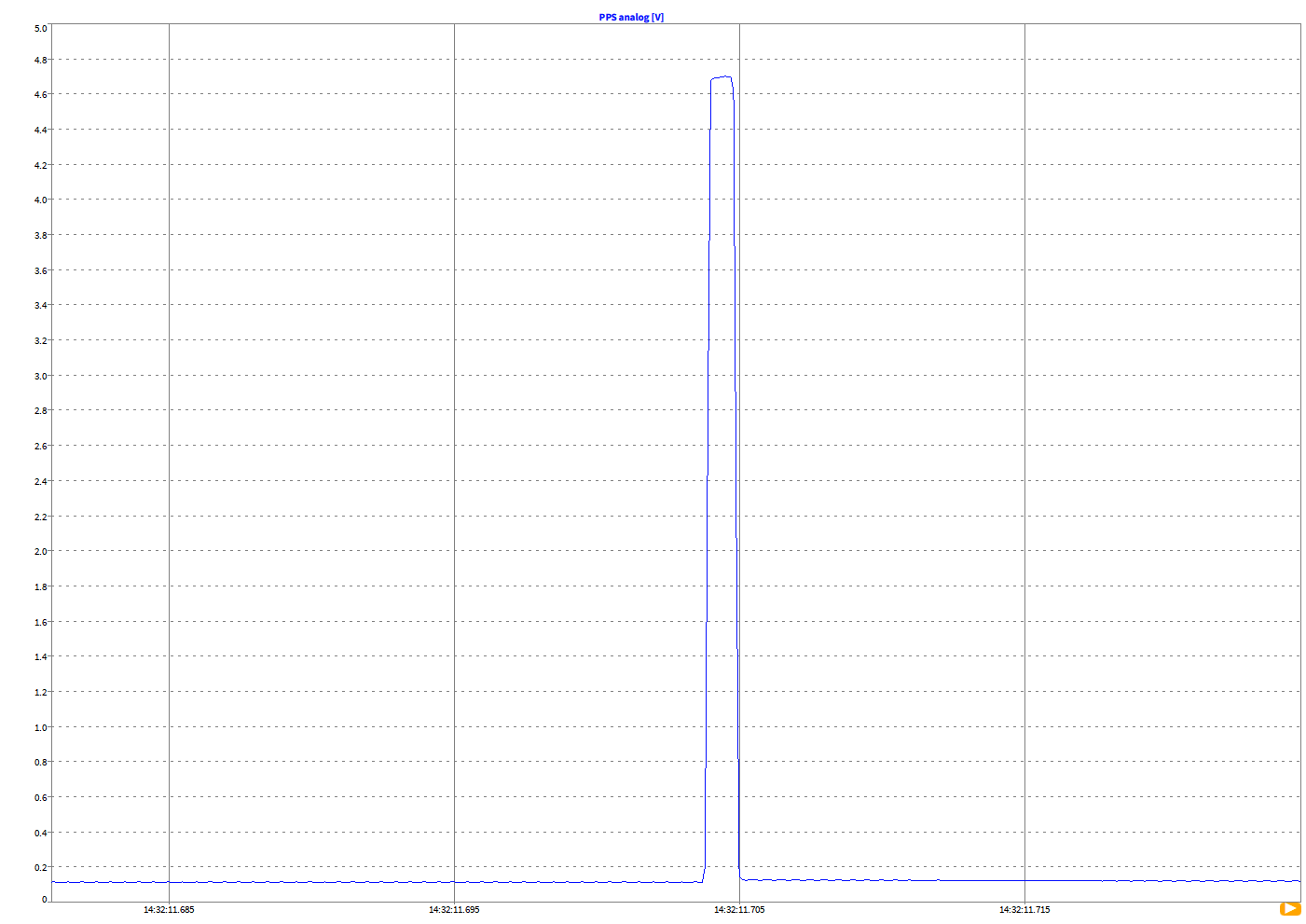The width and height of the screenshot is (1306, 924).
Task: Click the orange play arrow icon
Action: click(x=1289, y=908)
